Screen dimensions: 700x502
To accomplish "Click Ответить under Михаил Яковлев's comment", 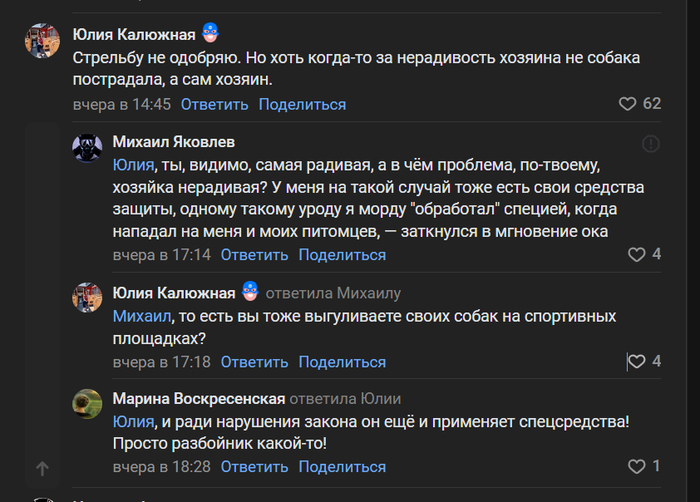I will click(254, 255).
